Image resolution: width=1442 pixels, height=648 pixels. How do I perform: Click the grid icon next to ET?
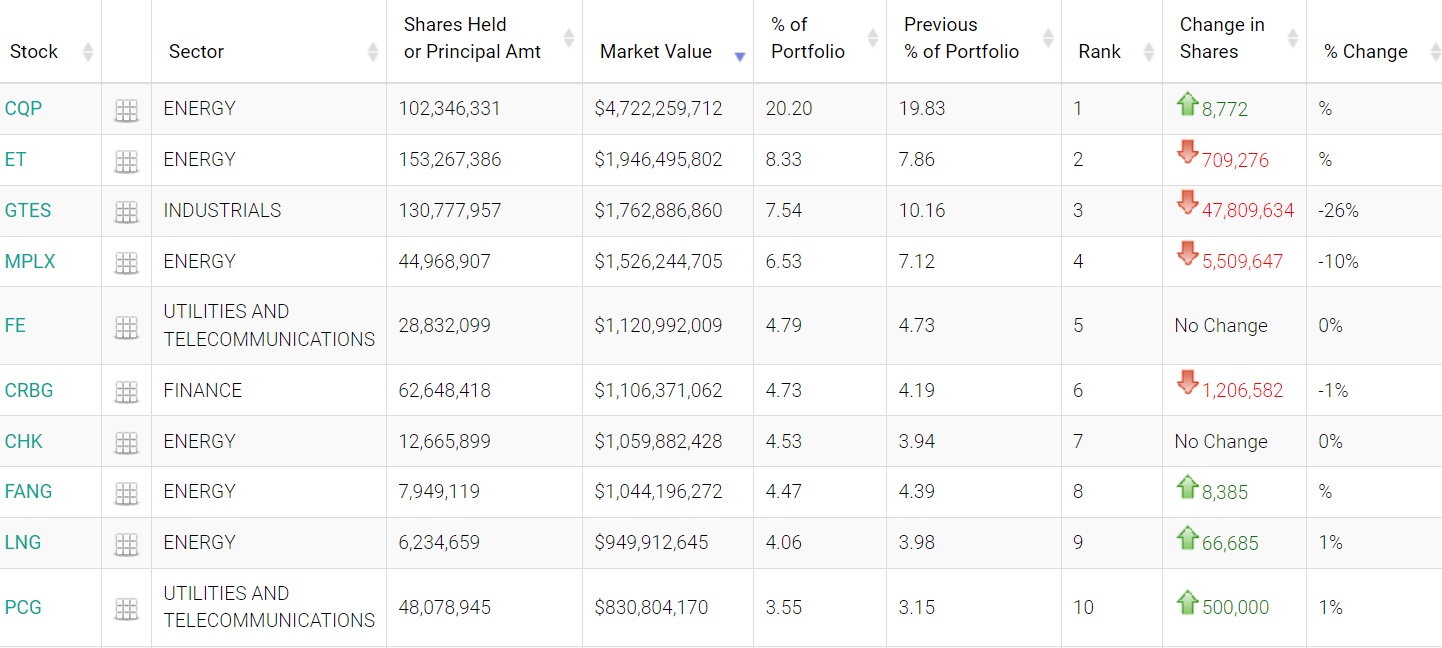pyautogui.click(x=126, y=161)
